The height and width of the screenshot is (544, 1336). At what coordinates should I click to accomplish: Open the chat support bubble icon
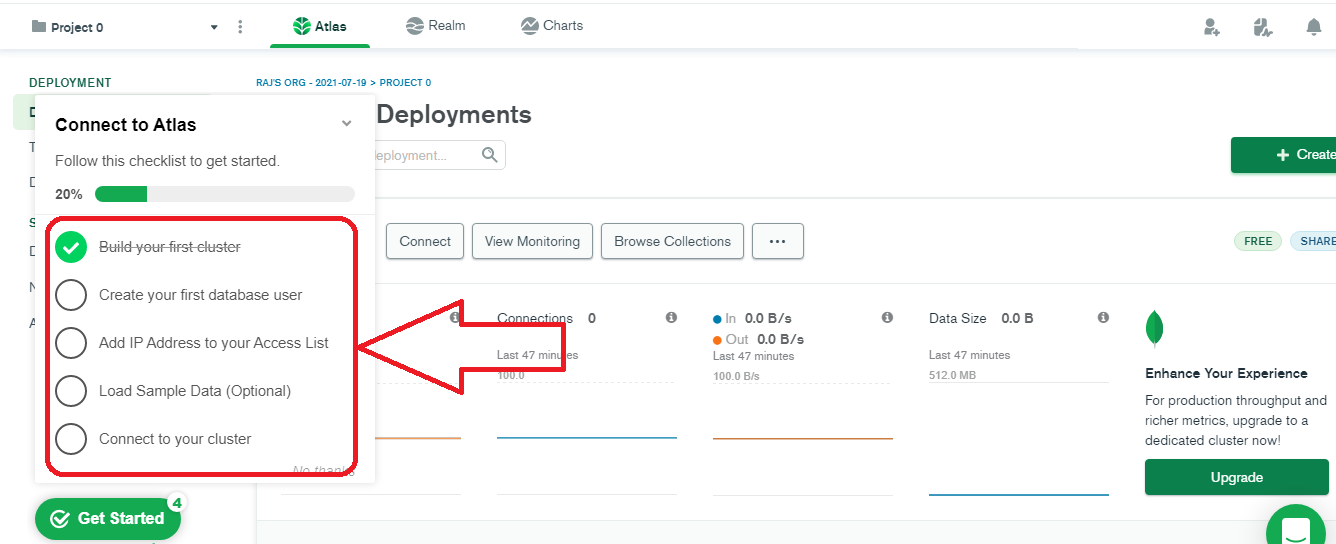1296,526
